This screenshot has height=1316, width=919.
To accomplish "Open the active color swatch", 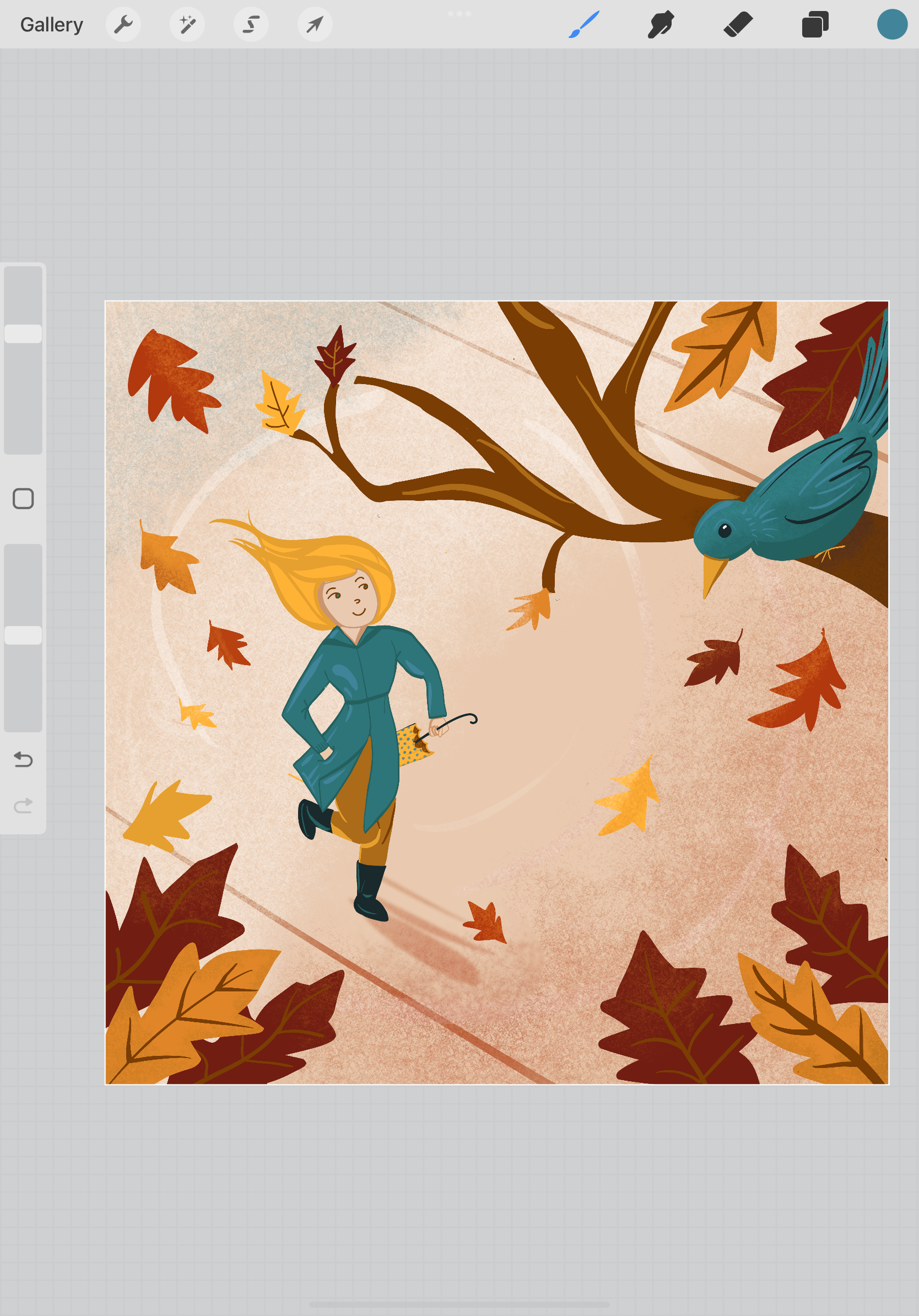I will 892,25.
